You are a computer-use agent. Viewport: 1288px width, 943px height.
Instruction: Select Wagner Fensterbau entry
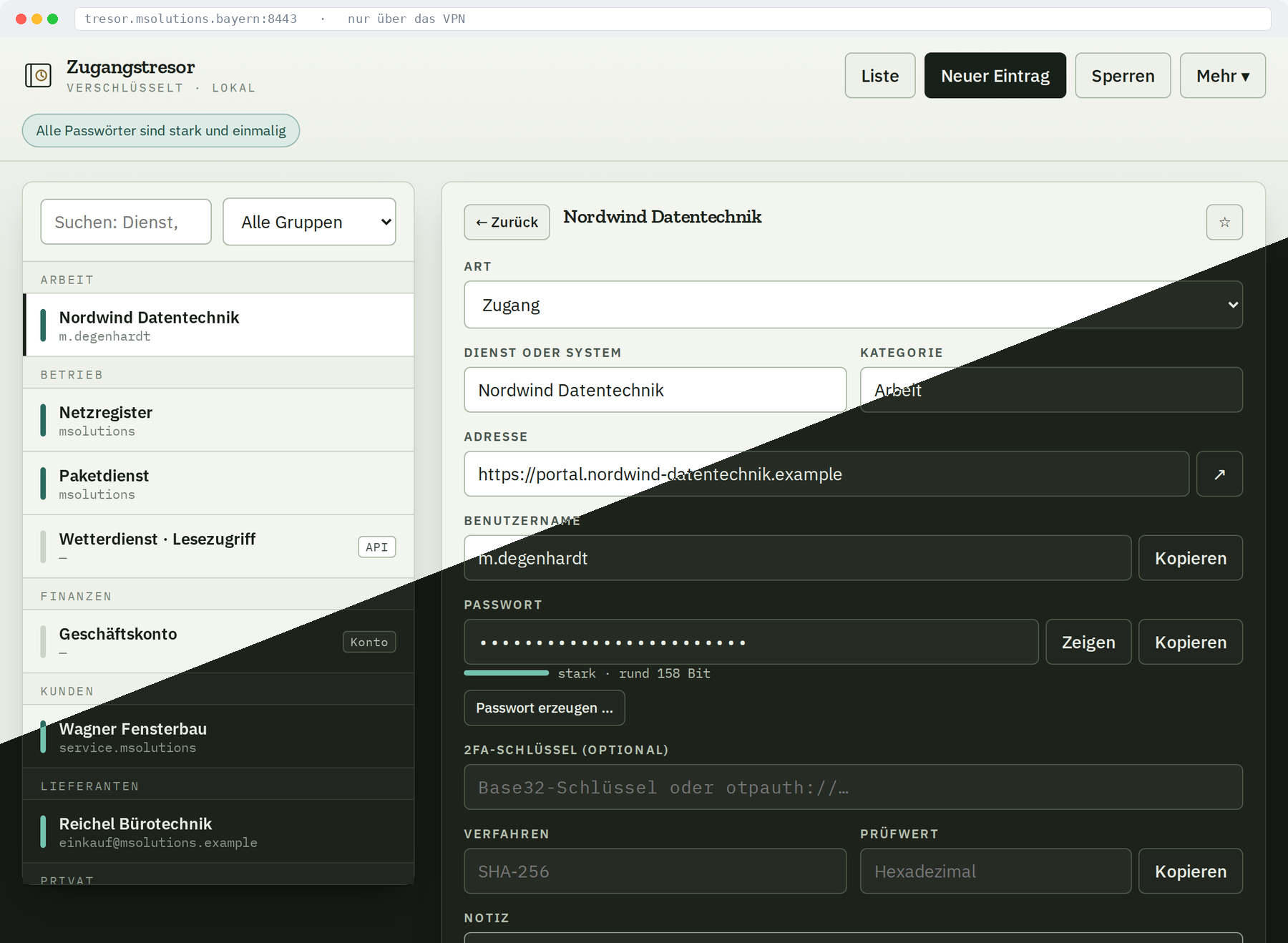tap(218, 736)
